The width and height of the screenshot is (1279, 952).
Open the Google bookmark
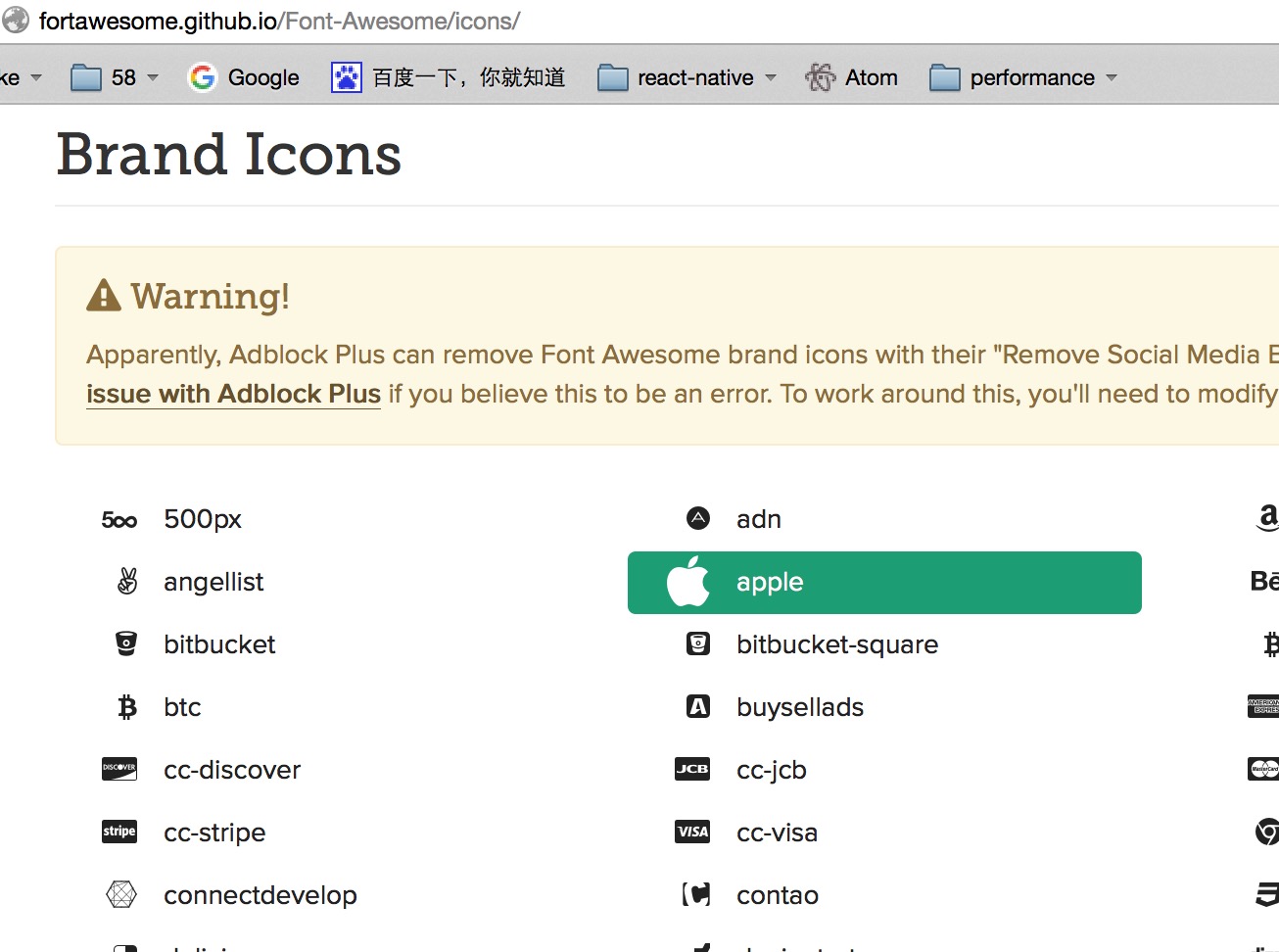point(244,77)
